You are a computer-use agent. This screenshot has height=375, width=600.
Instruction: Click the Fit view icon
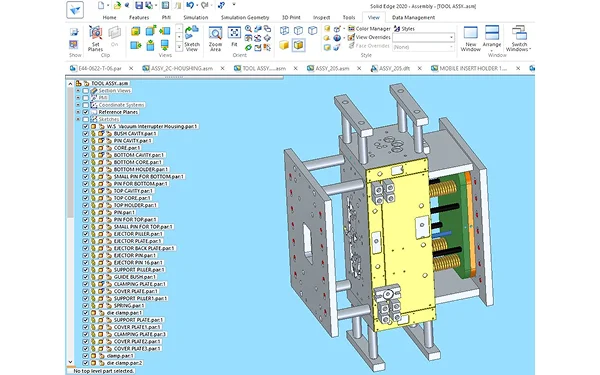(234, 37)
